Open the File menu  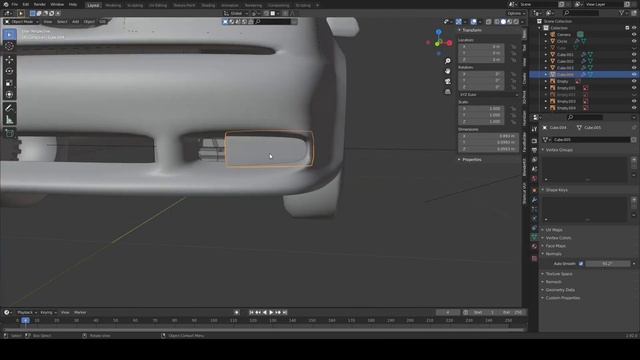[15, 4]
